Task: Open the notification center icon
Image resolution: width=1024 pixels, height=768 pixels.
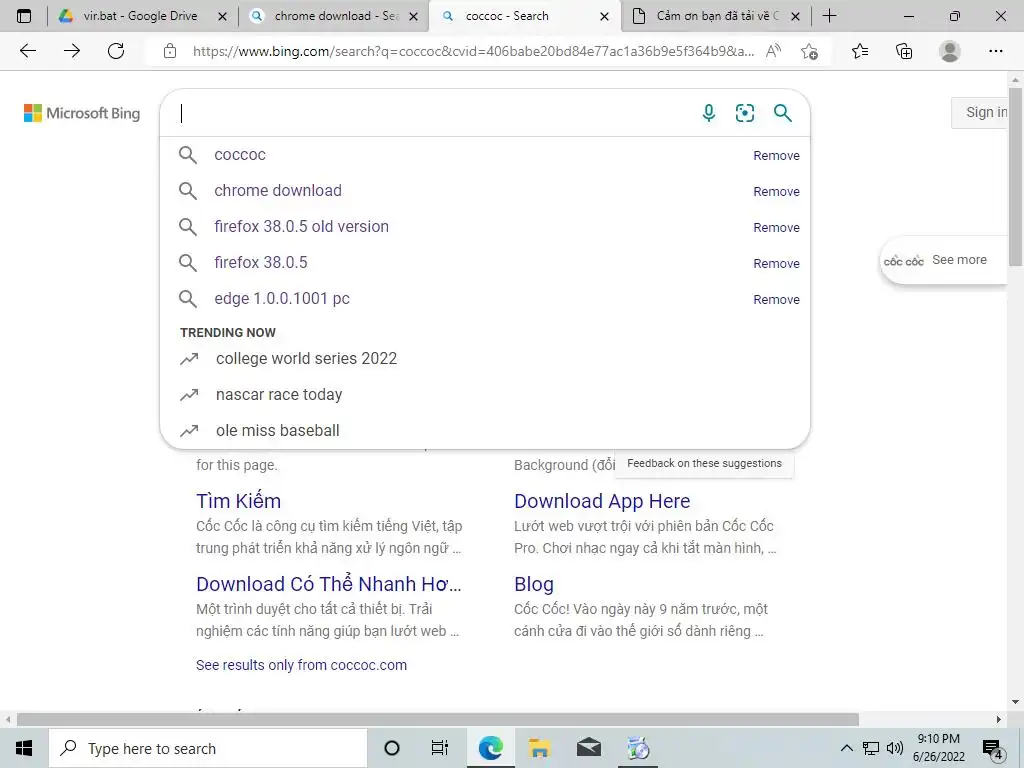Action: (x=993, y=748)
